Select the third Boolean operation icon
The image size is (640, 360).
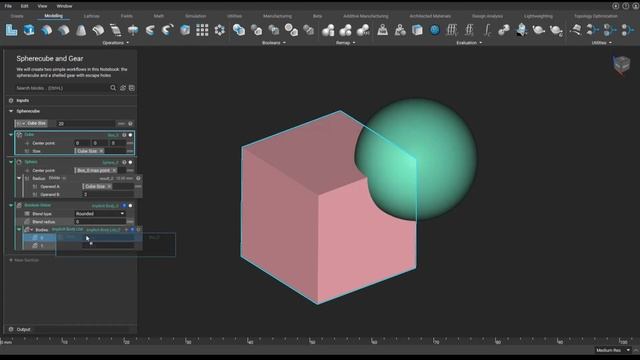(x=274, y=30)
